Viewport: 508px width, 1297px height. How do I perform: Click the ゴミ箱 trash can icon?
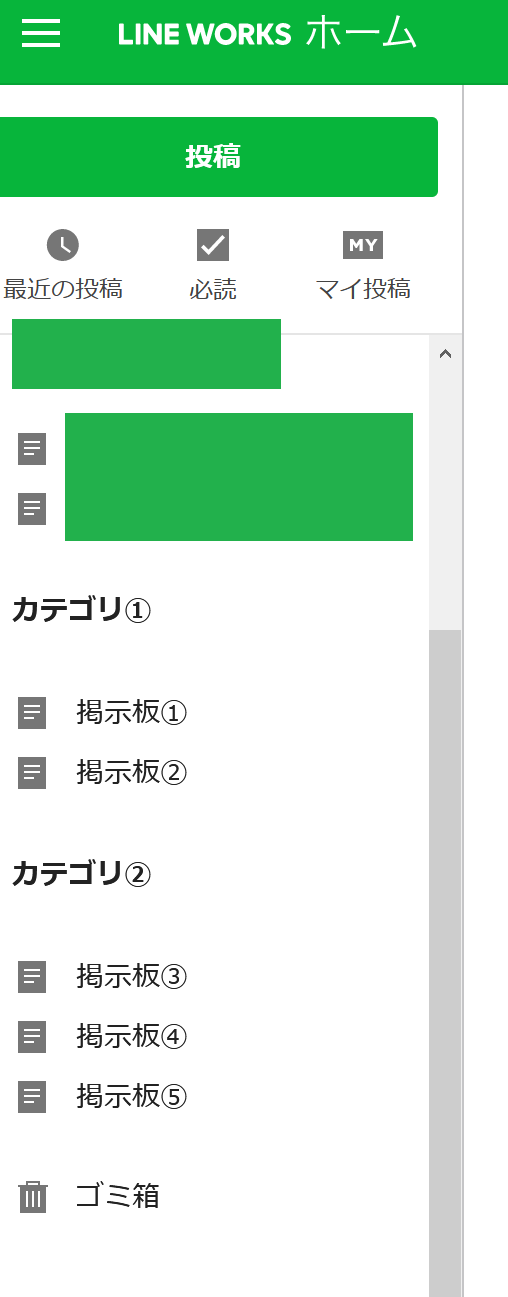(33, 1196)
